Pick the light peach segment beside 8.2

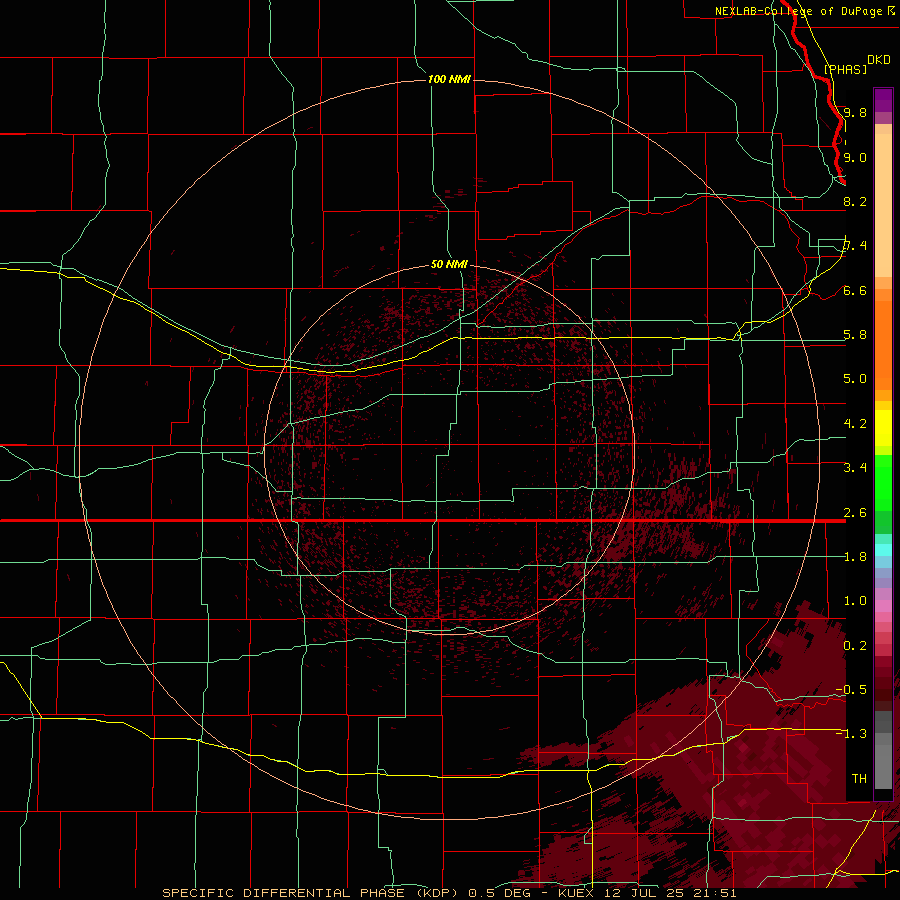[883, 205]
